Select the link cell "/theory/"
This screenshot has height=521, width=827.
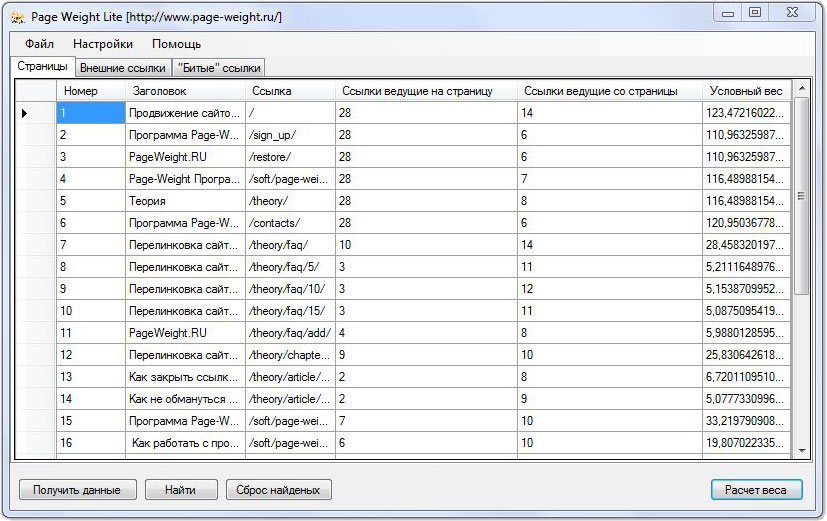(290, 201)
